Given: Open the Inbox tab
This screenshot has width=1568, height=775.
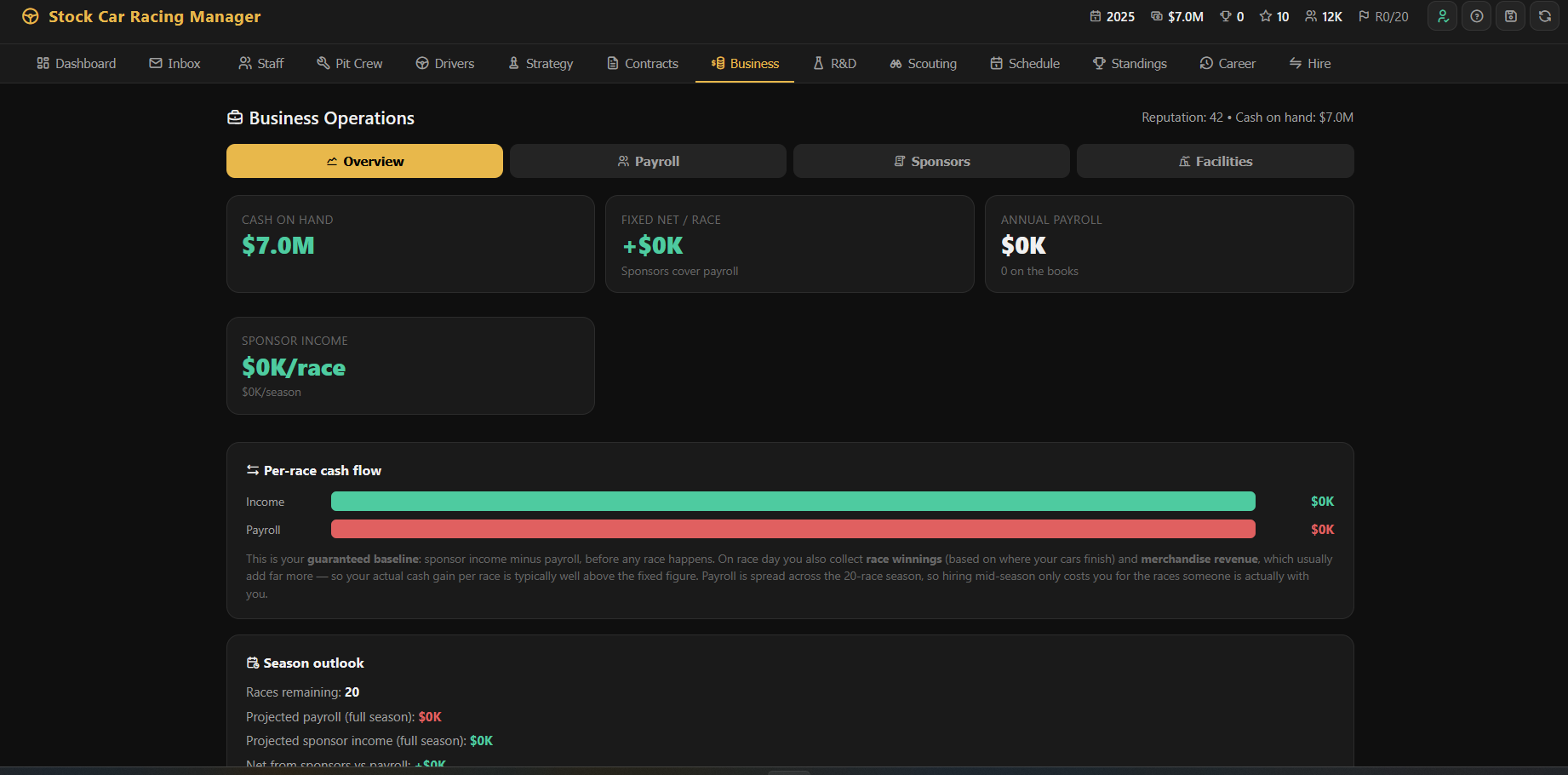Looking at the screenshot, I should click(x=175, y=64).
